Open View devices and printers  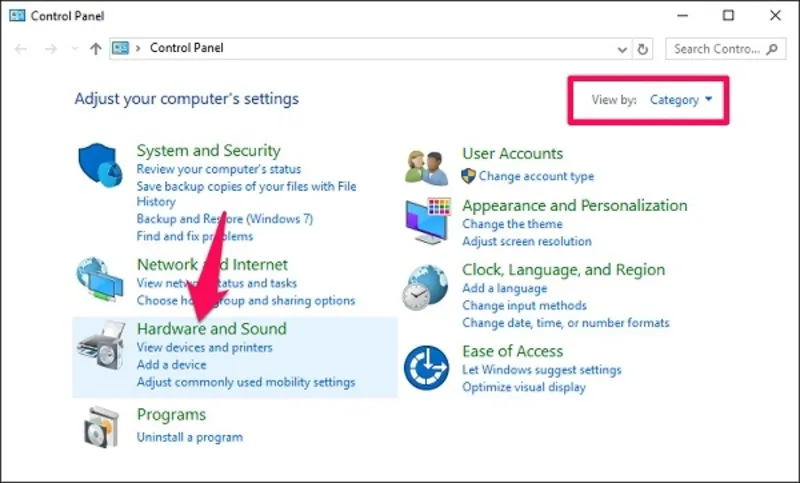[x=205, y=347]
